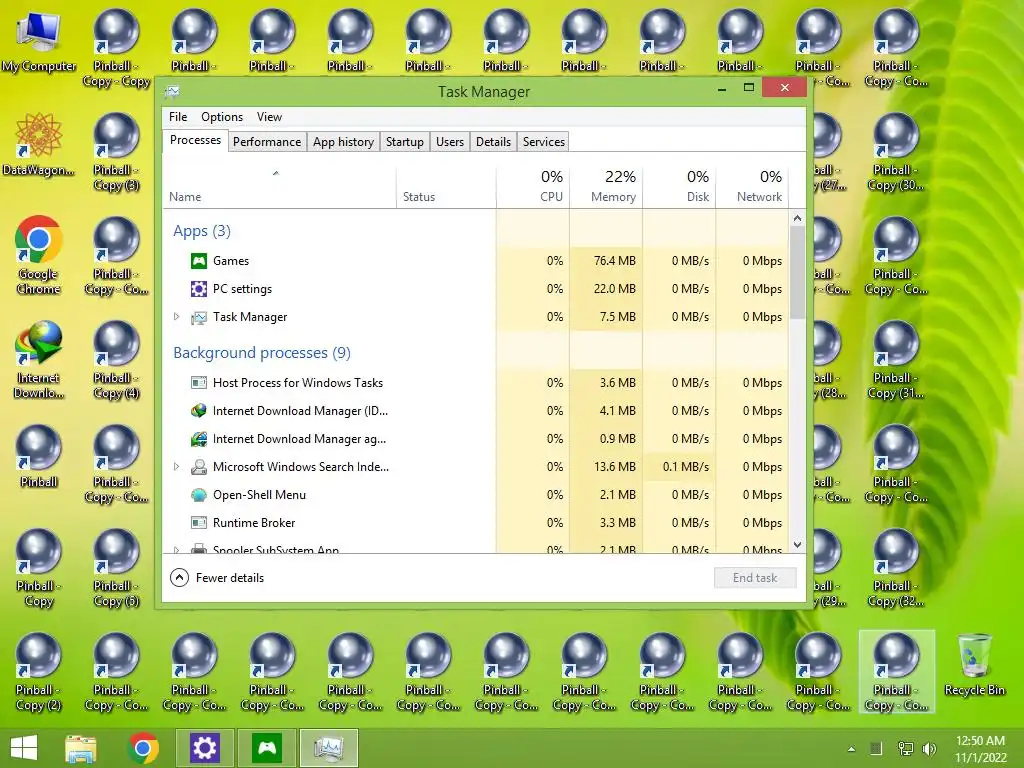Select Google Chrome desktop shortcut
The width and height of the screenshot is (1024, 768).
tap(39, 255)
